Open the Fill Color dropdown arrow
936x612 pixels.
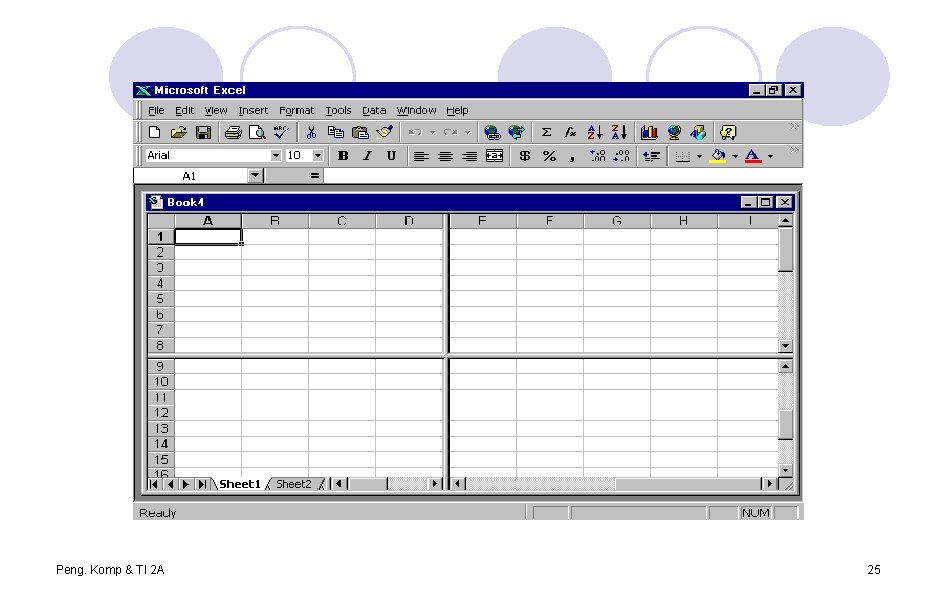(x=735, y=156)
